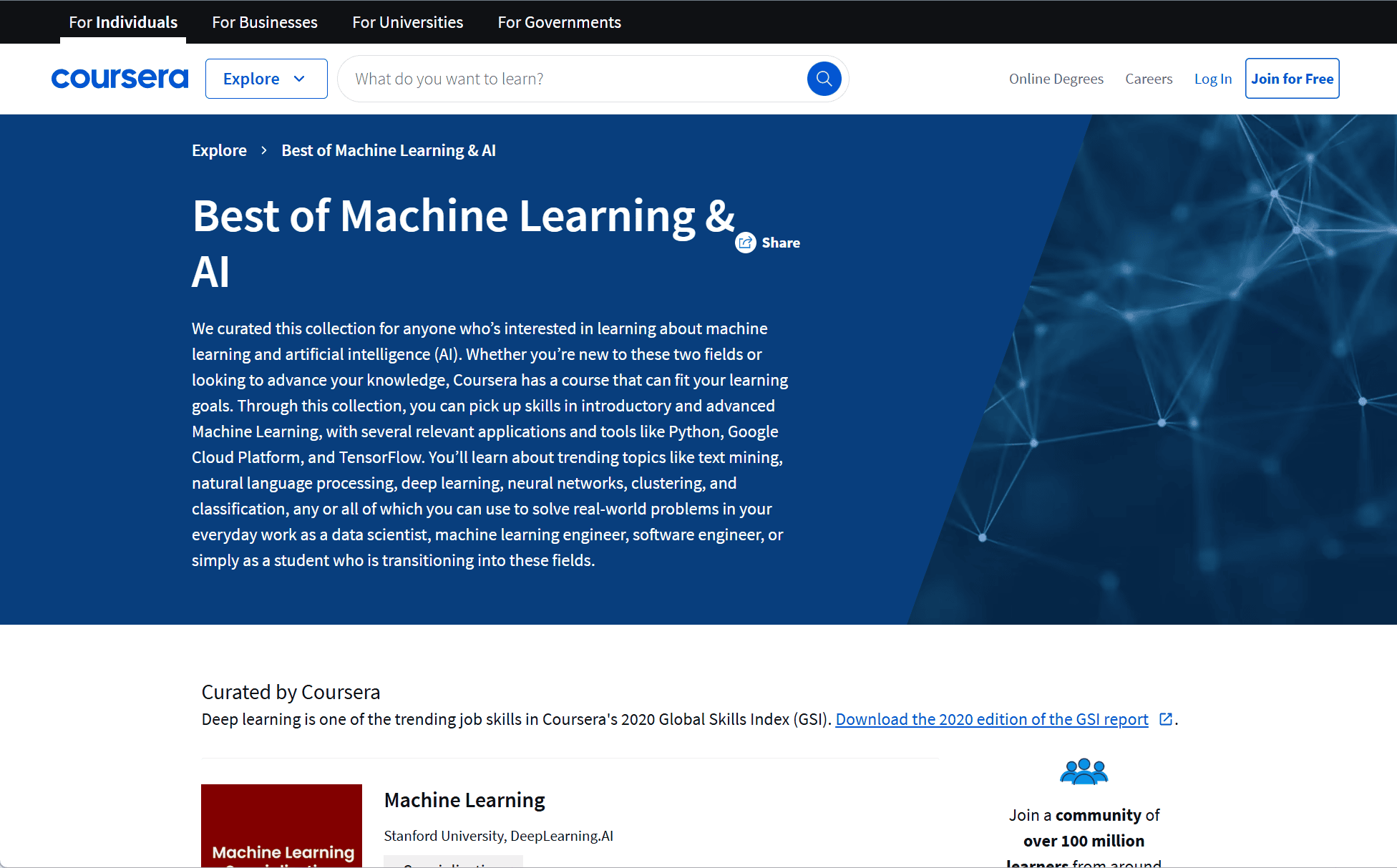
Task: Click the Careers link
Action: 1148,79
